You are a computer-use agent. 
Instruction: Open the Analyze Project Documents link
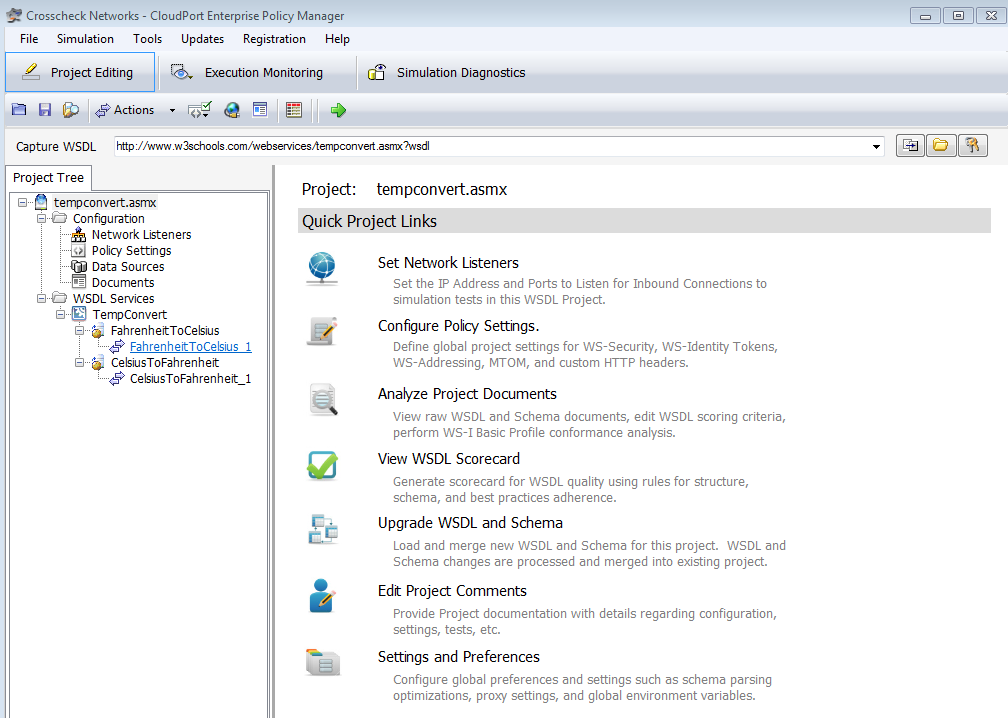coord(467,393)
